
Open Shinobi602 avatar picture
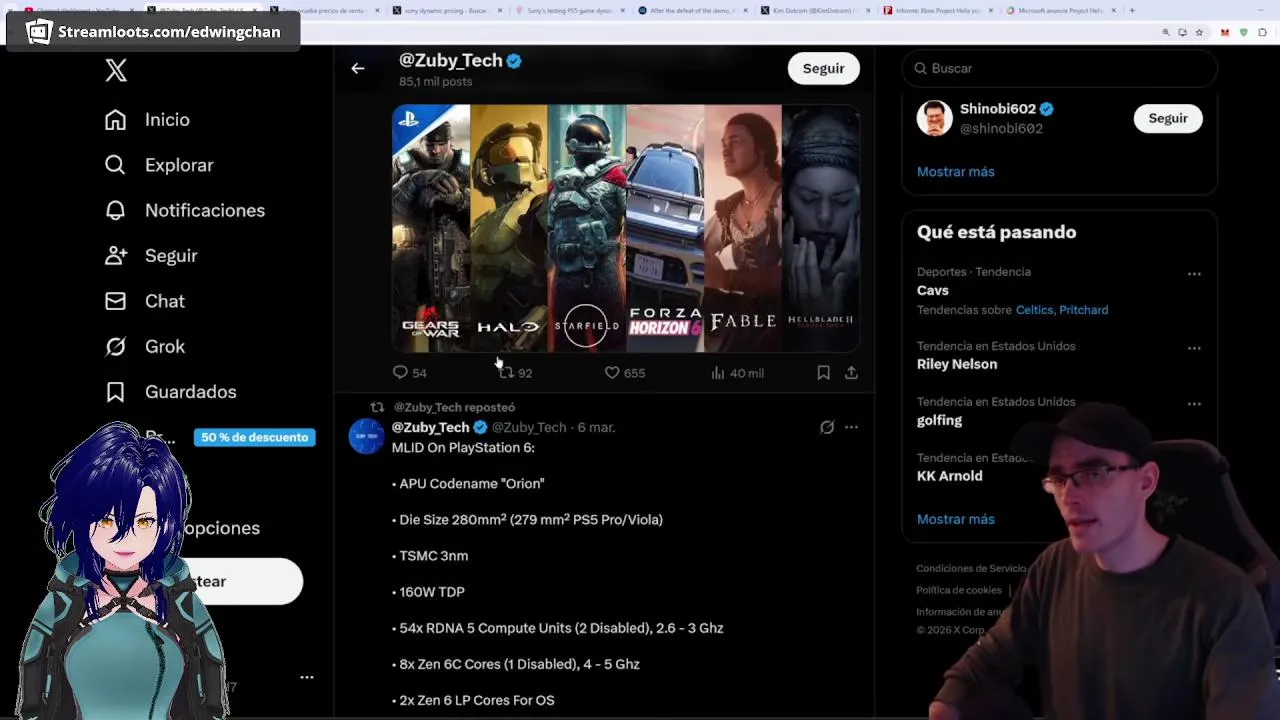pos(935,118)
